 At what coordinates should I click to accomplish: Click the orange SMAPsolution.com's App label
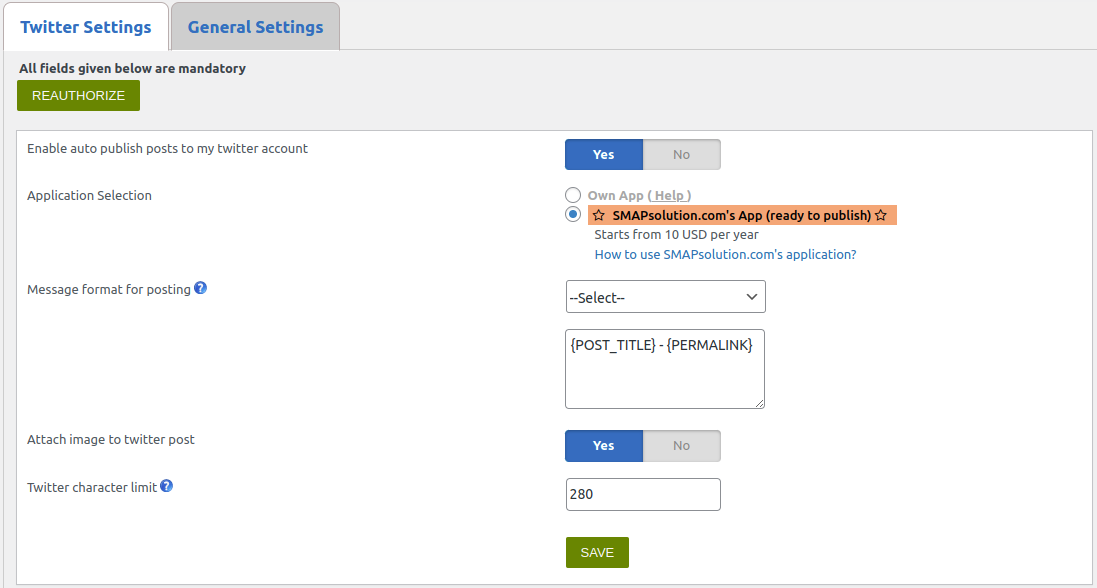(x=742, y=216)
